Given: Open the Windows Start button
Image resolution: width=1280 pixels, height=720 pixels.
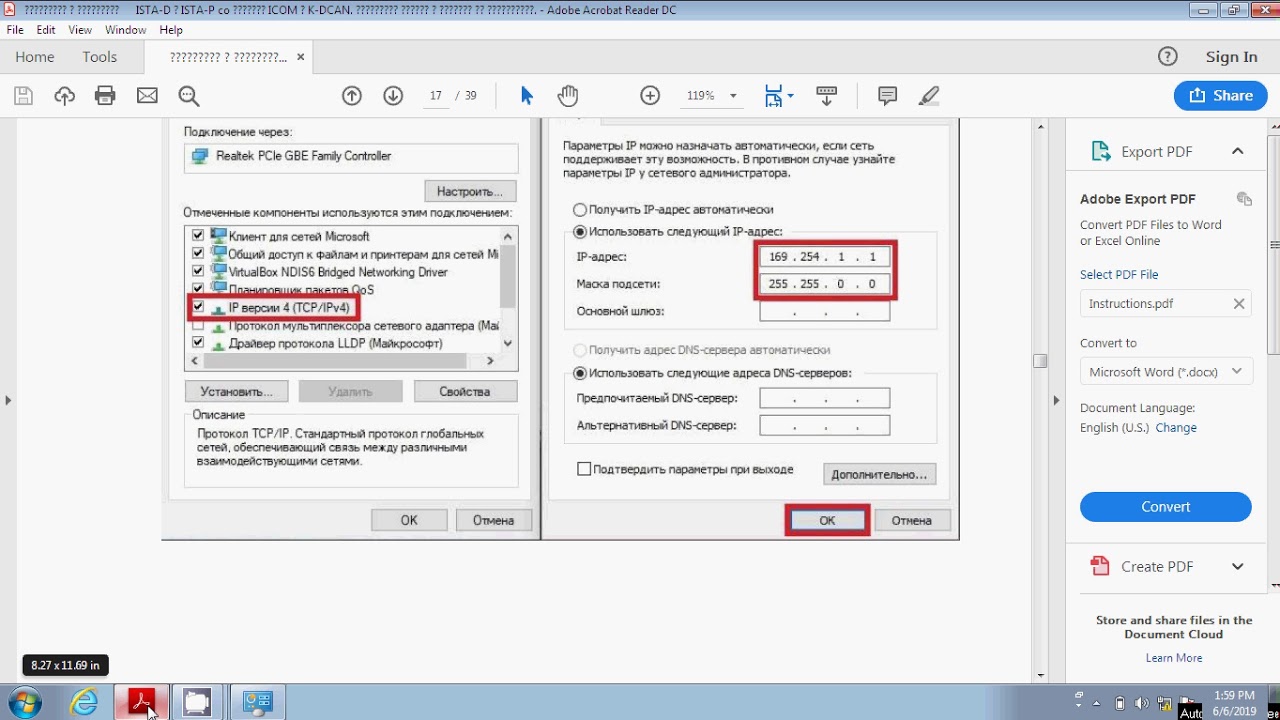Looking at the screenshot, I should coord(23,703).
